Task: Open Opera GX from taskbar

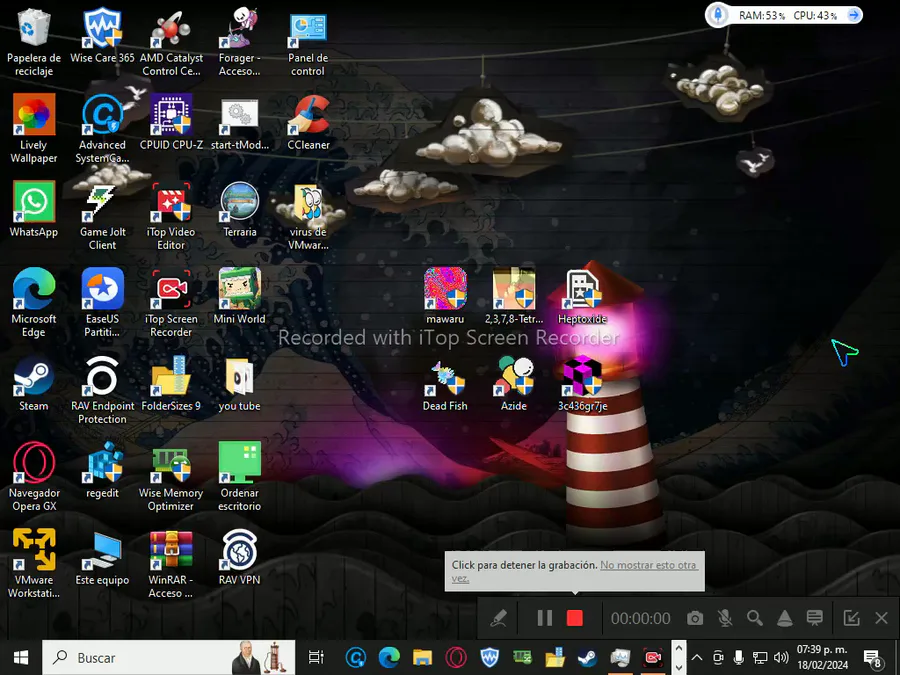Action: click(x=456, y=658)
